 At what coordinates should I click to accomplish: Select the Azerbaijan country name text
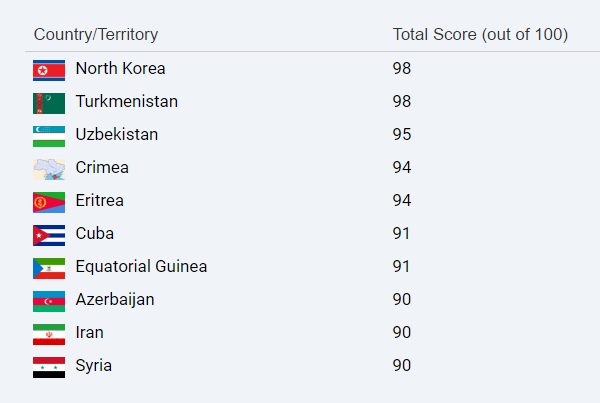tap(114, 300)
